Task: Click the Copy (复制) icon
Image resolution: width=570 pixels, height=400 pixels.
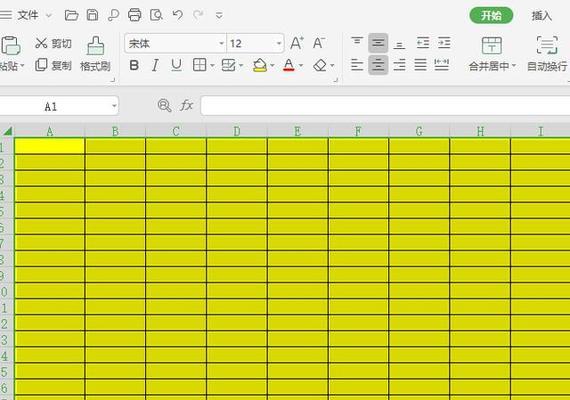Action: [41, 65]
